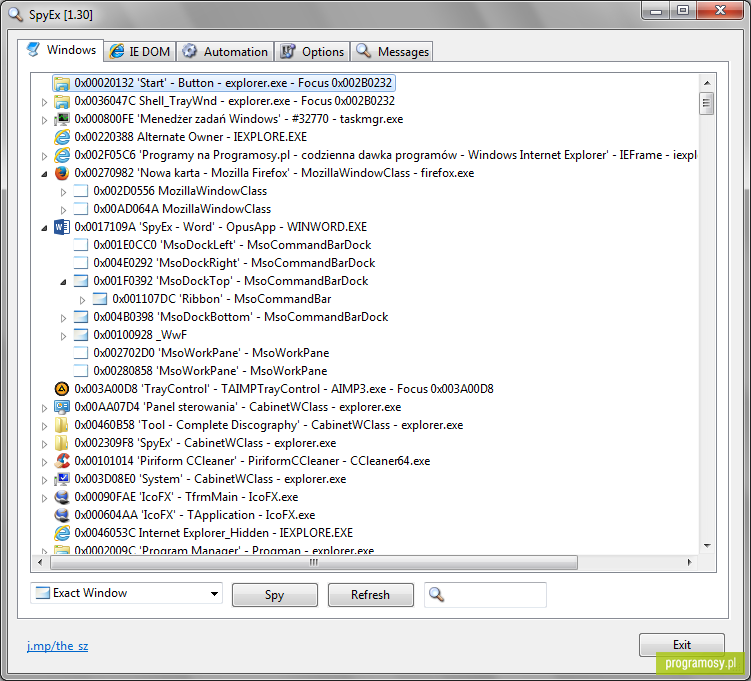
Task: Click the Panel sterowania row icon
Action: (x=62, y=407)
